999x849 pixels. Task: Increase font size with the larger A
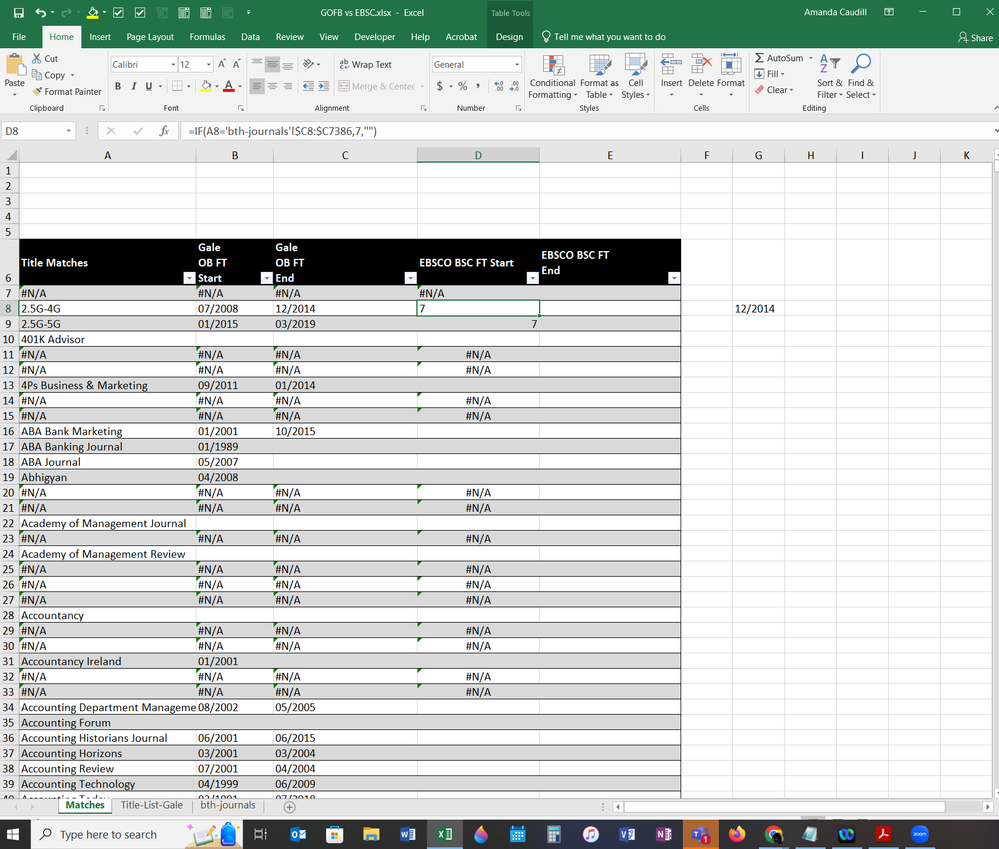coord(221,64)
